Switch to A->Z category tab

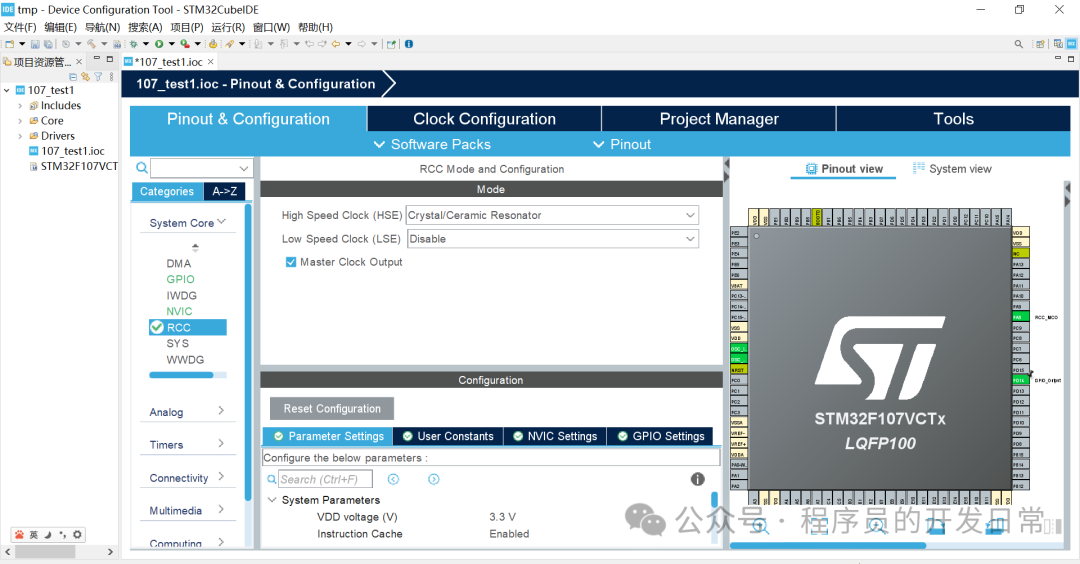coord(225,191)
